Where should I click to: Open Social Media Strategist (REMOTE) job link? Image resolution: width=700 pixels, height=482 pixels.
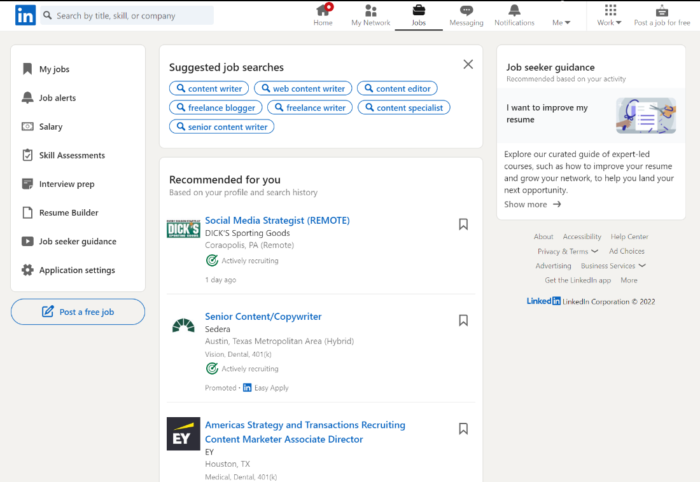pos(277,220)
